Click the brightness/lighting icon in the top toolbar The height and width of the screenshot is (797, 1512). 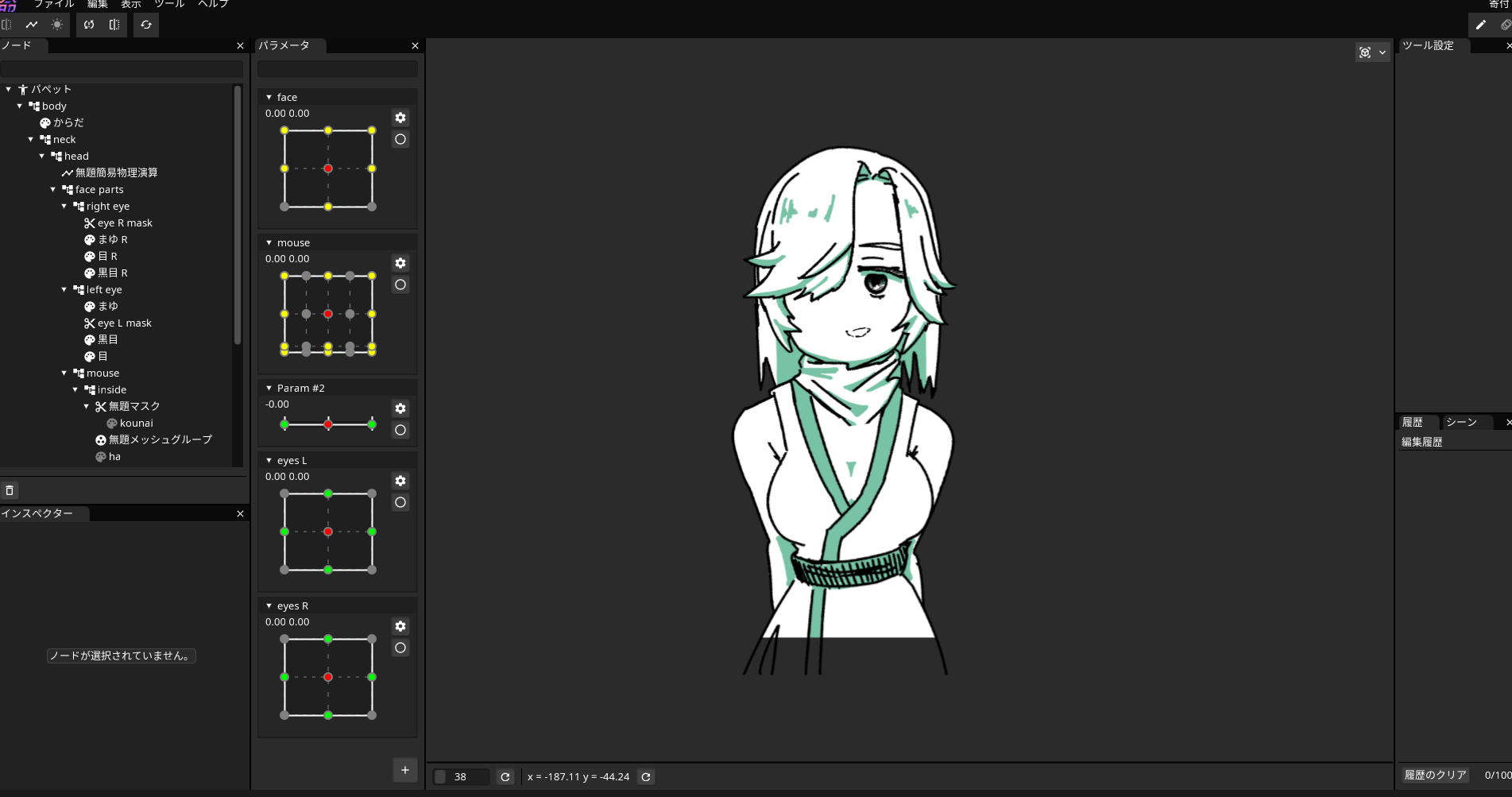click(x=56, y=25)
